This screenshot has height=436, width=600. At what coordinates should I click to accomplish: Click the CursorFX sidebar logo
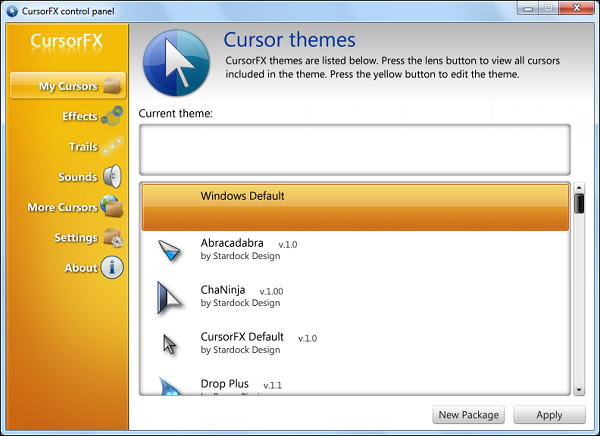click(67, 41)
